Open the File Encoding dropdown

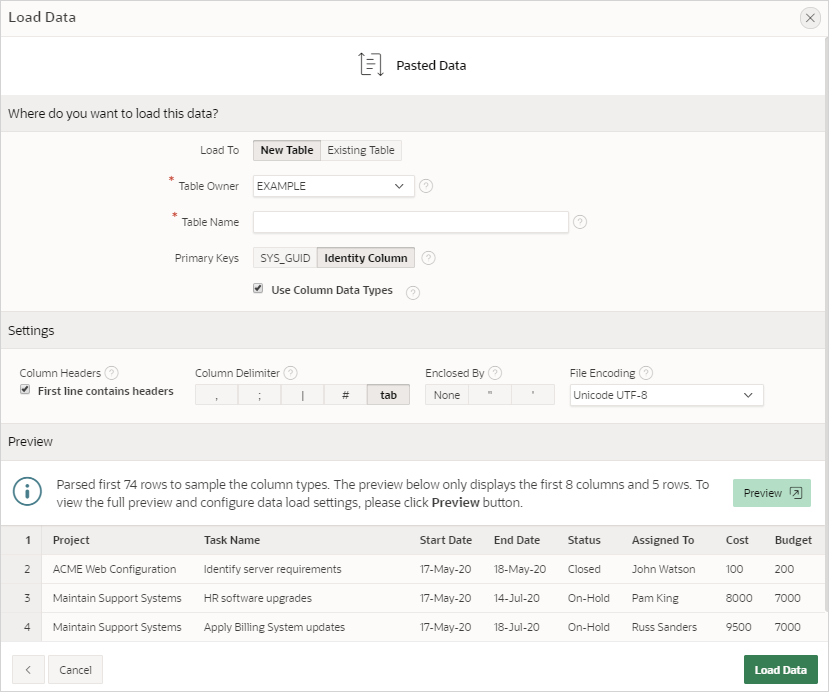[666, 395]
